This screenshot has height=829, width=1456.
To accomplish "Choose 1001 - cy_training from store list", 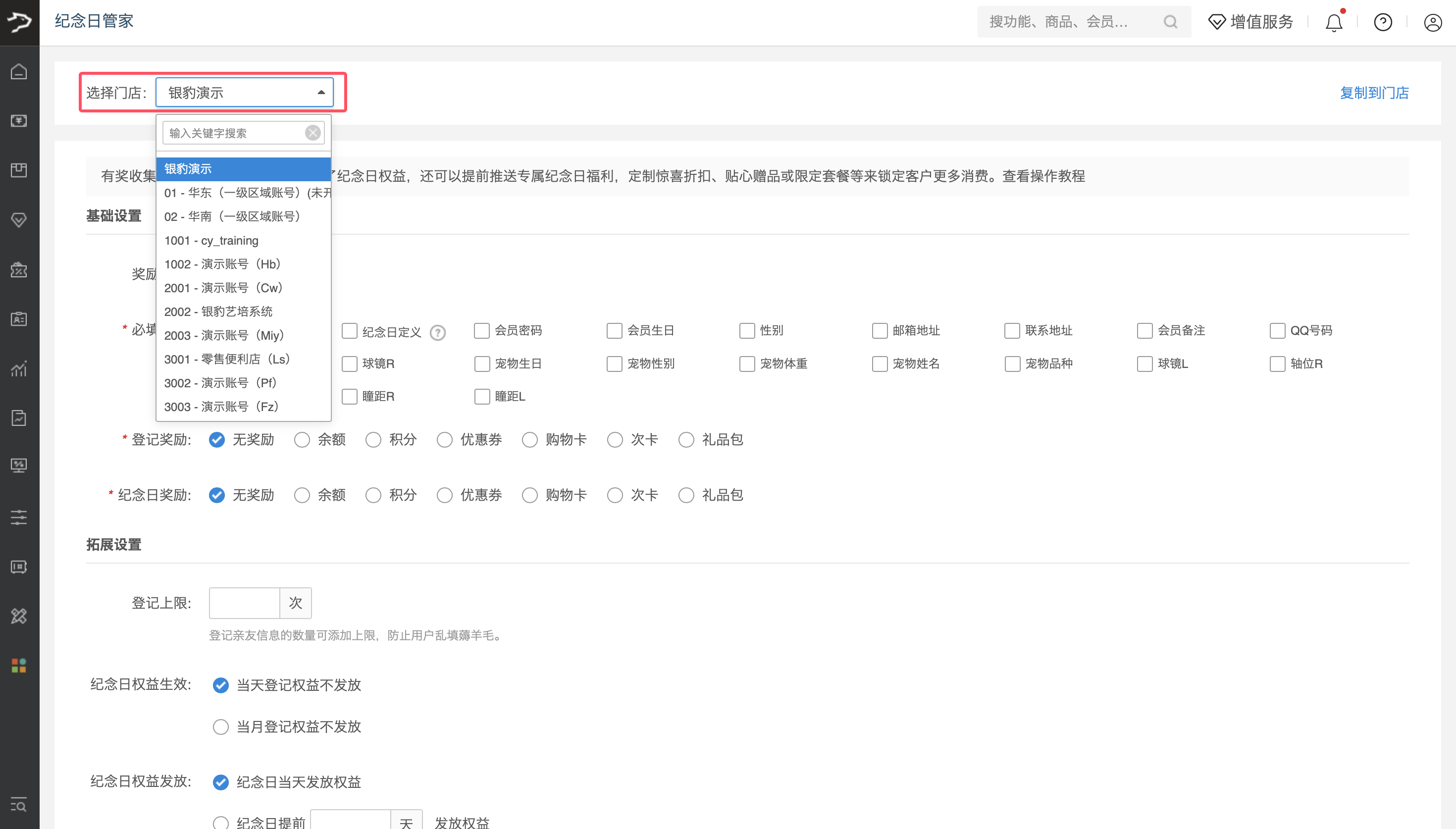I will pyautogui.click(x=211, y=240).
